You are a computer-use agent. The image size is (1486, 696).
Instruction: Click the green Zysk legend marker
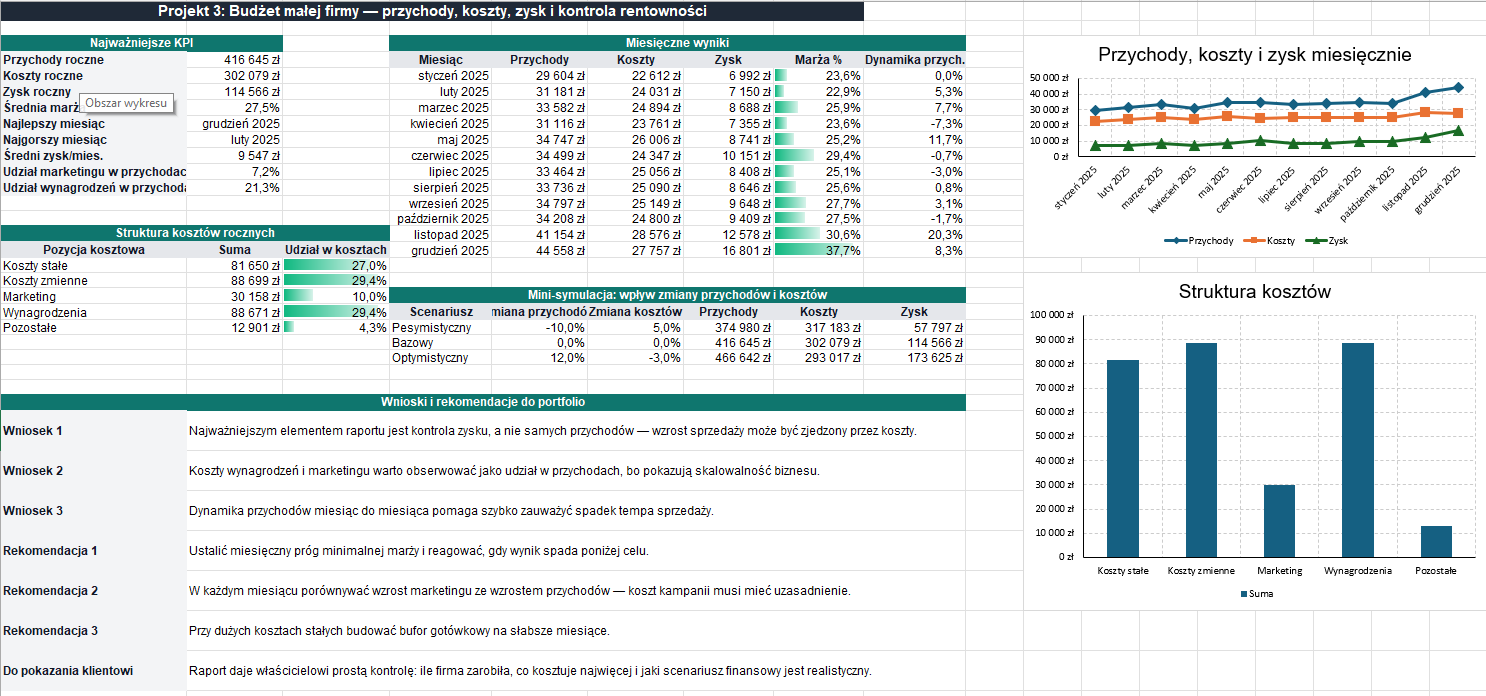[1317, 241]
